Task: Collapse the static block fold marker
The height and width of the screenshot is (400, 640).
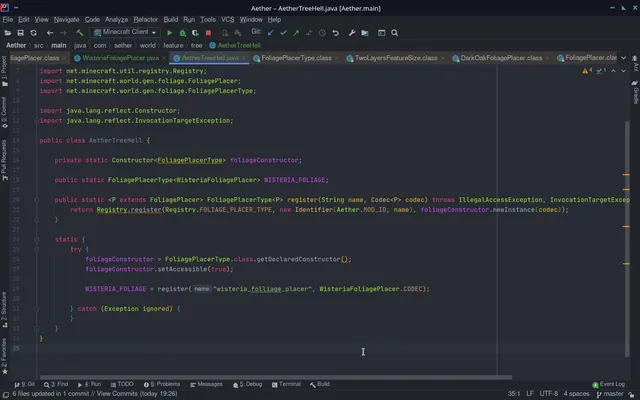Action: tap(36, 240)
